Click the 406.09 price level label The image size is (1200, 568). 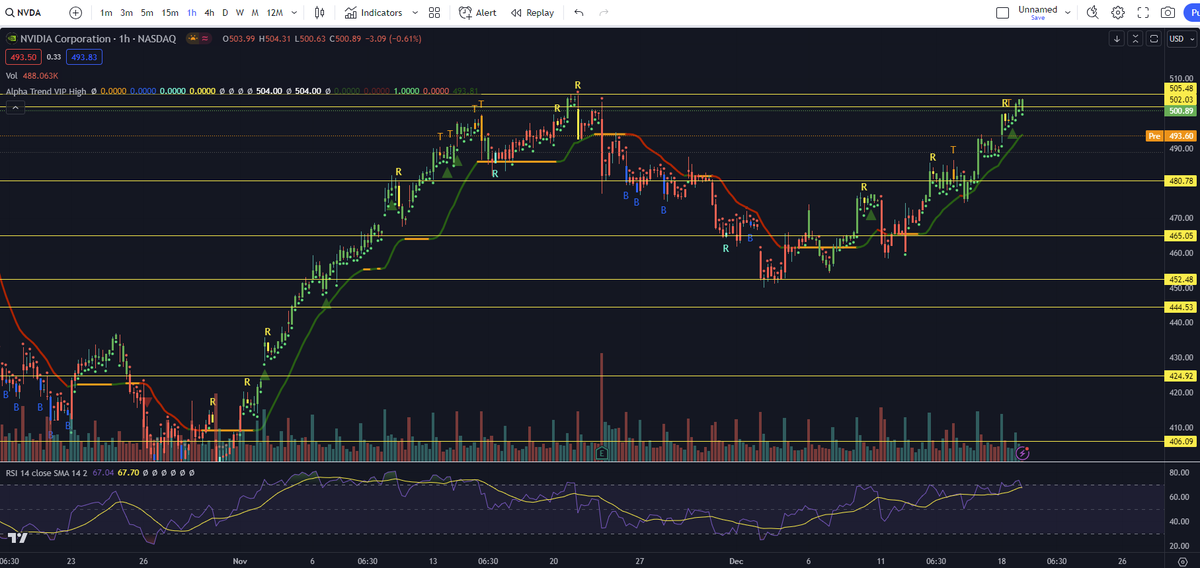pyautogui.click(x=1181, y=441)
